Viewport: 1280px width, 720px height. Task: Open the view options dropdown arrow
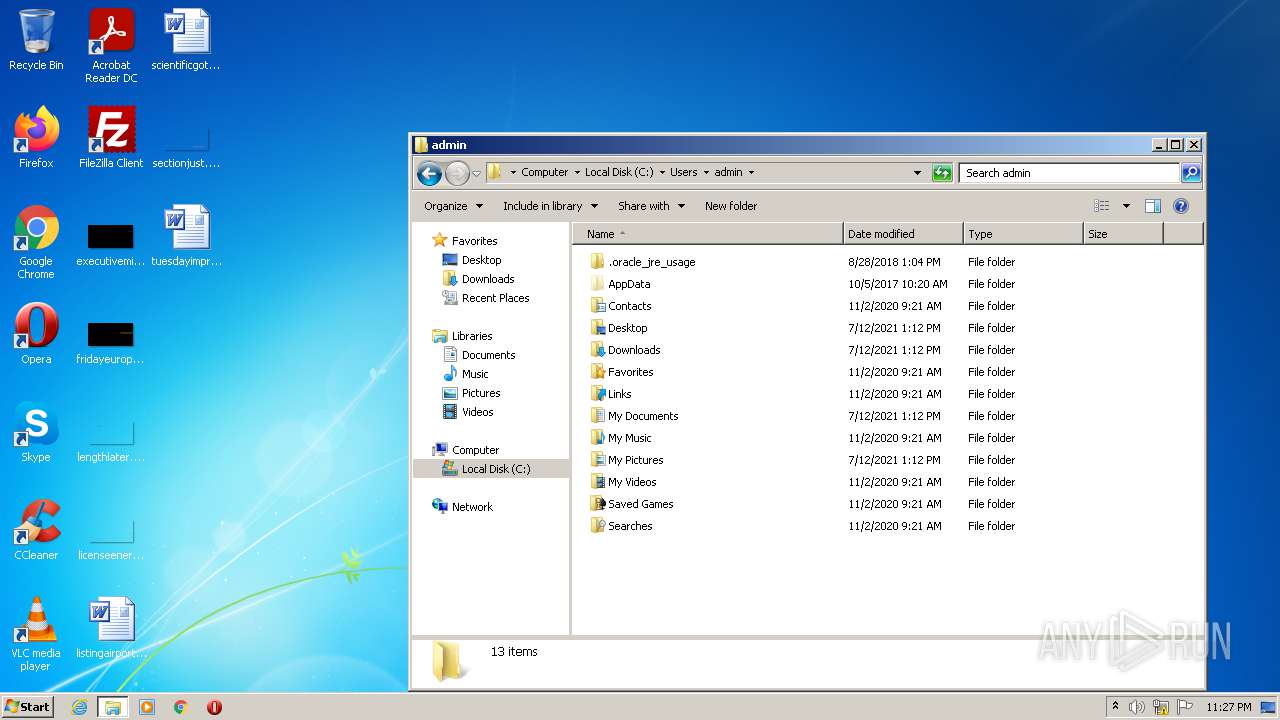(1126, 206)
